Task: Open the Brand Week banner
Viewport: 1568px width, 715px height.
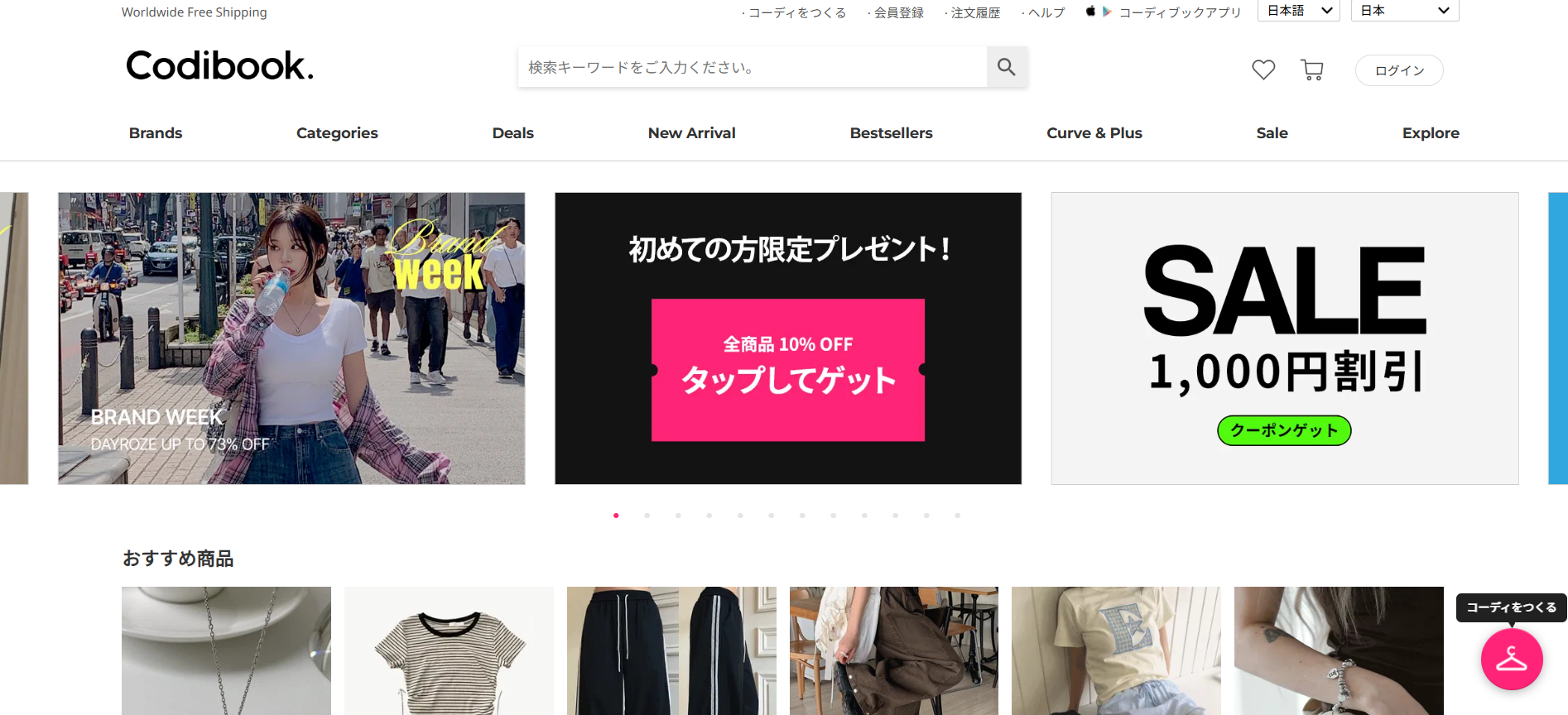Action: (291, 338)
